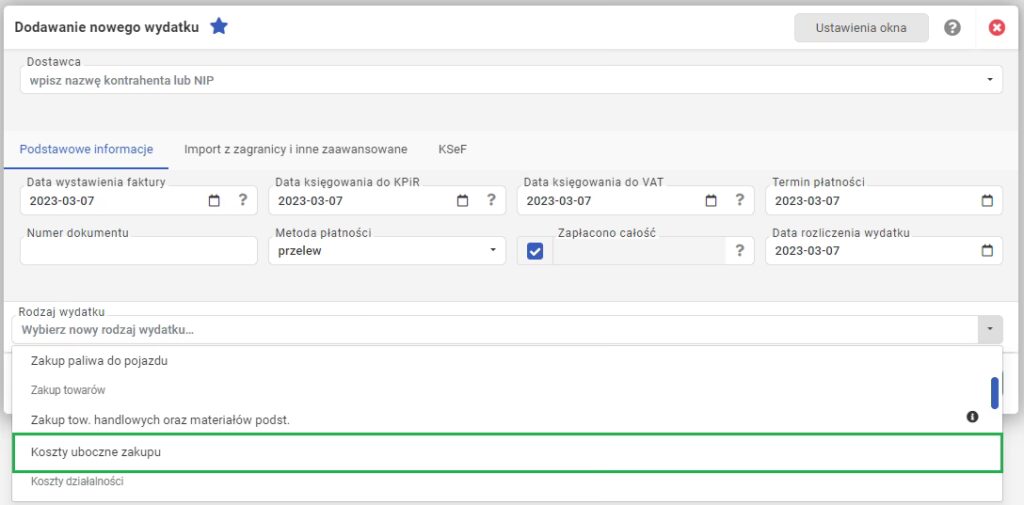Switch to Import z zagranicy i inne zaawansowane tab
This screenshot has width=1024, height=505.
(295, 149)
